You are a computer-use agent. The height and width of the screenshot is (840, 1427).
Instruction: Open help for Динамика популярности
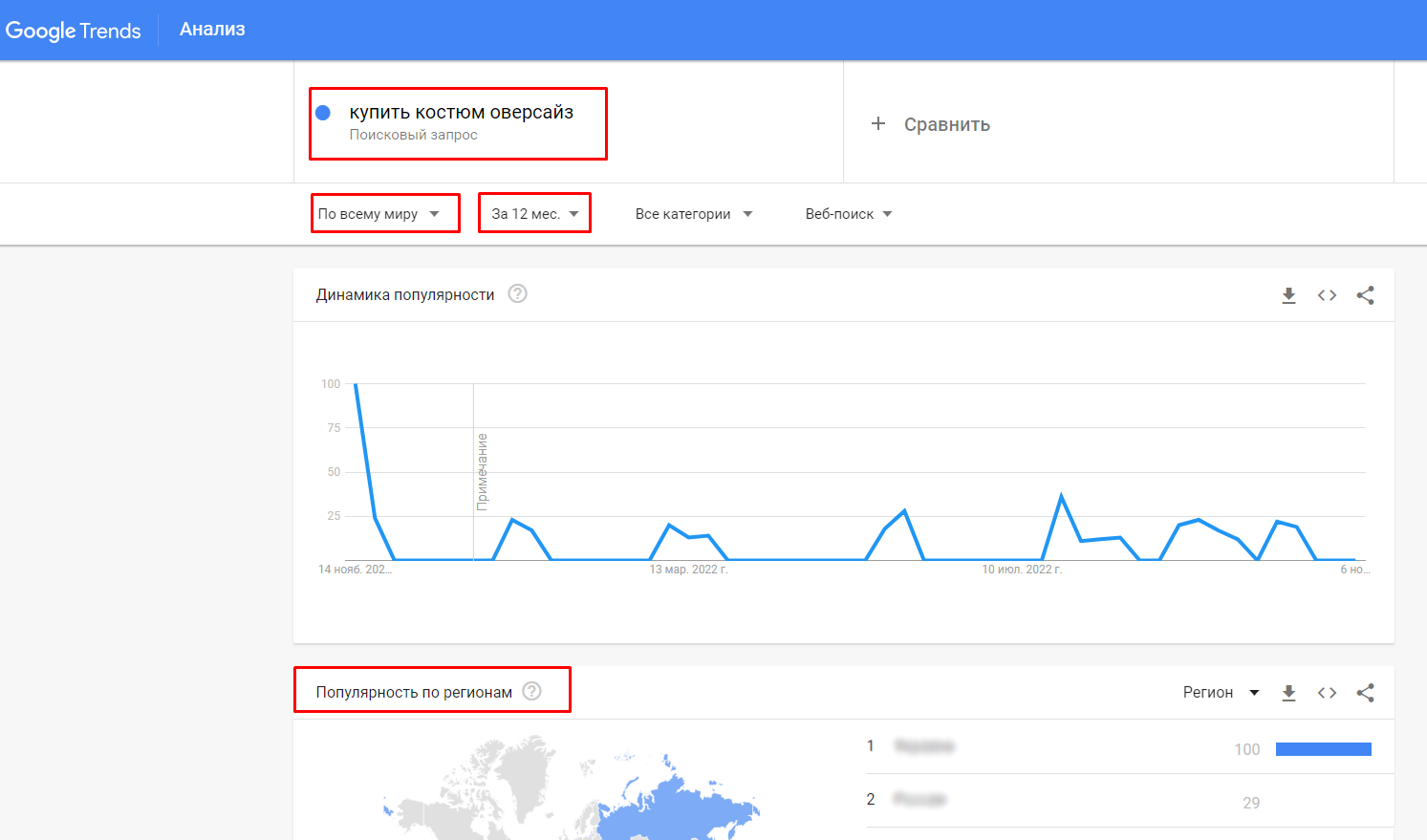click(x=517, y=294)
